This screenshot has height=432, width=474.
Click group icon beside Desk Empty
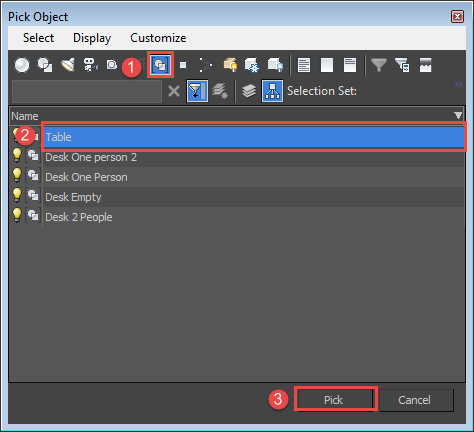click(x=33, y=196)
